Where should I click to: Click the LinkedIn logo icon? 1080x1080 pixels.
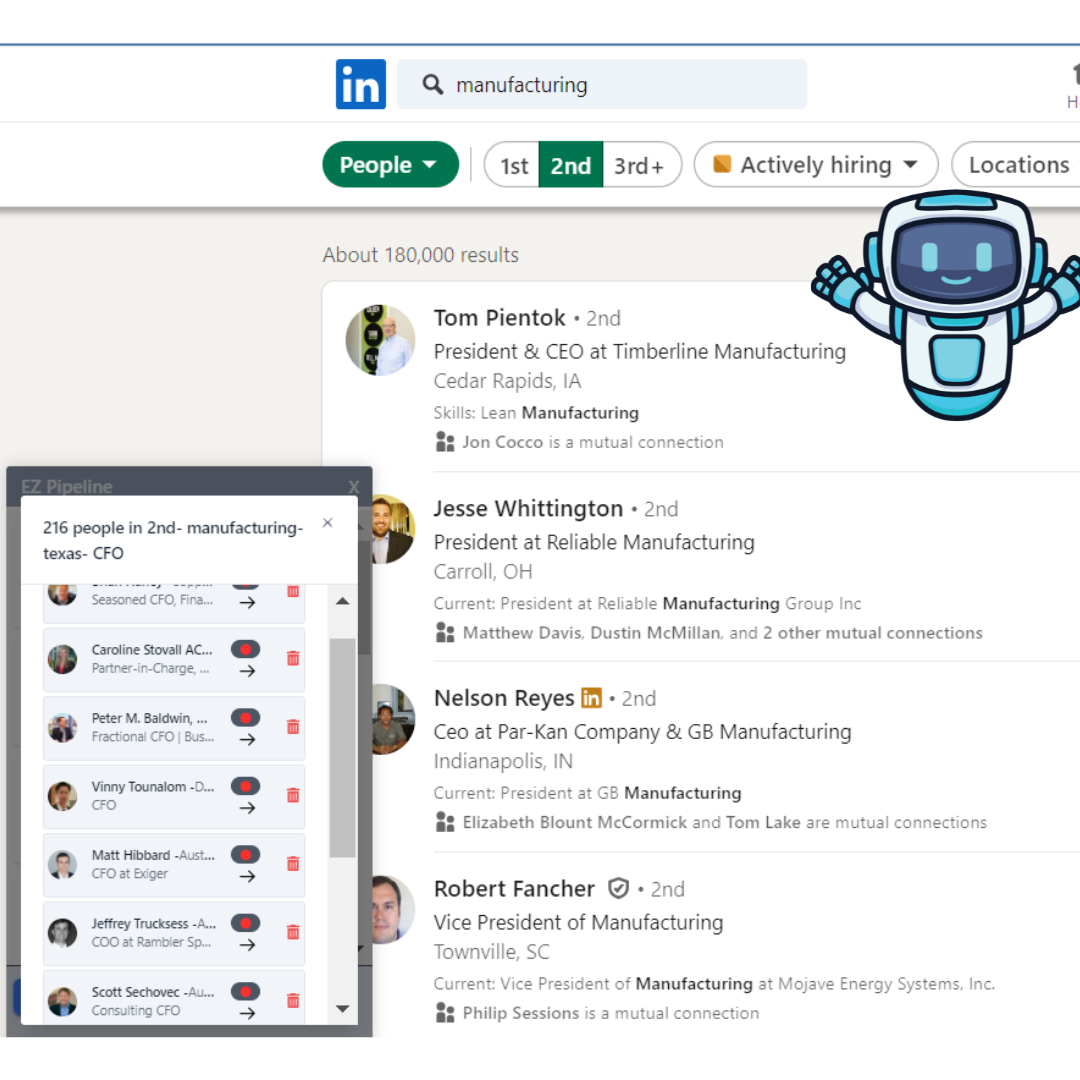click(x=360, y=84)
